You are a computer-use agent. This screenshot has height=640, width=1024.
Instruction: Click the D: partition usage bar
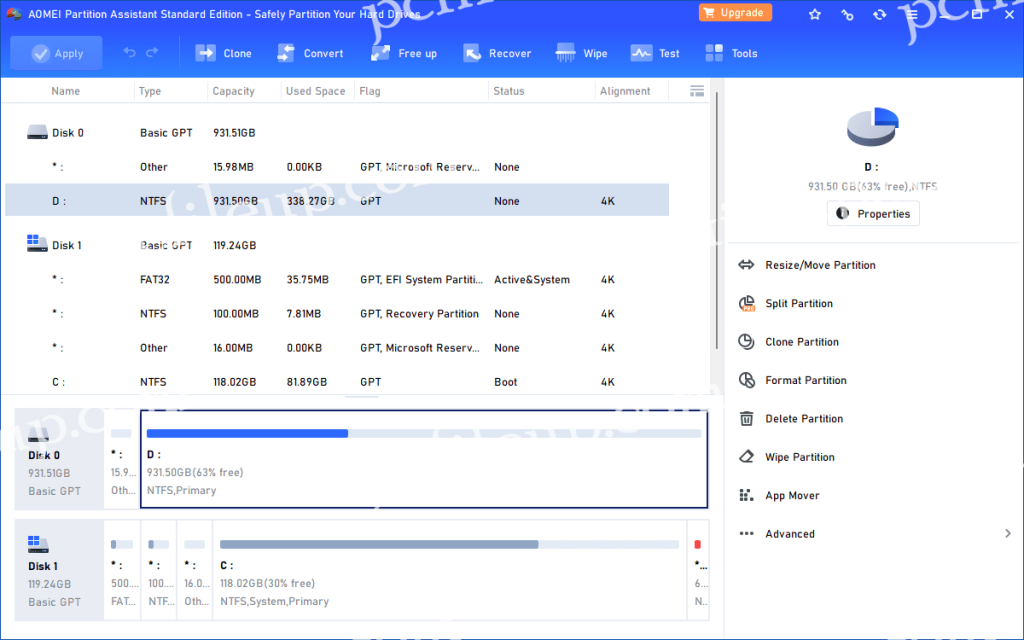pyautogui.click(x=423, y=433)
